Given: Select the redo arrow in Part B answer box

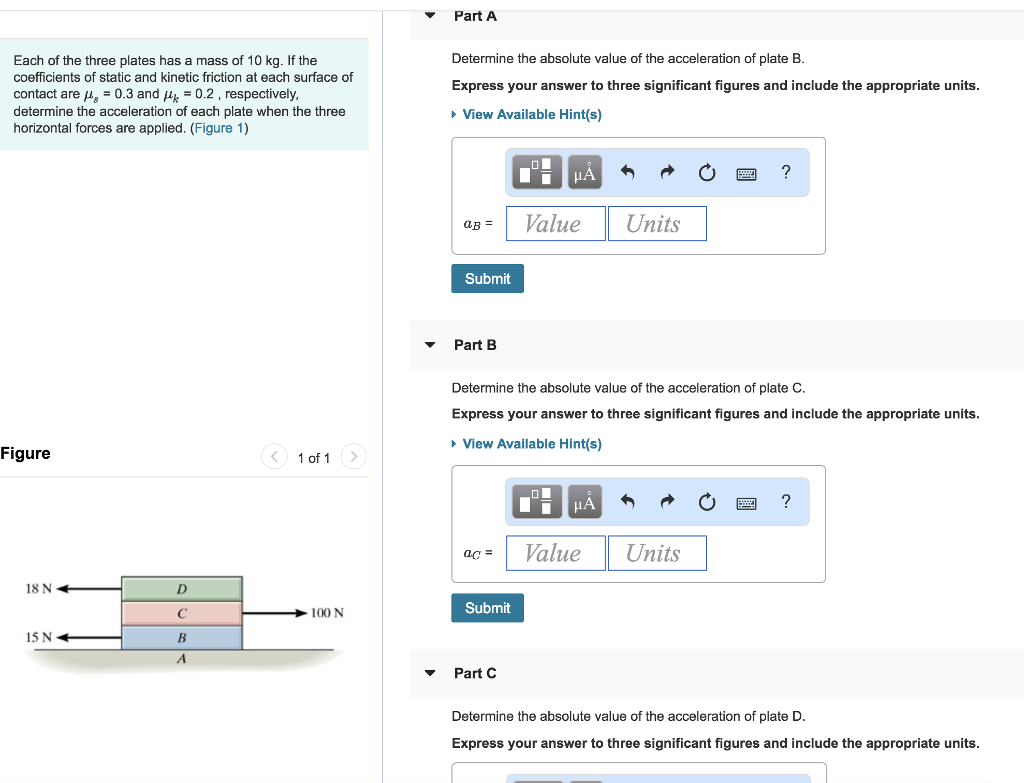Looking at the screenshot, I should pos(667,501).
